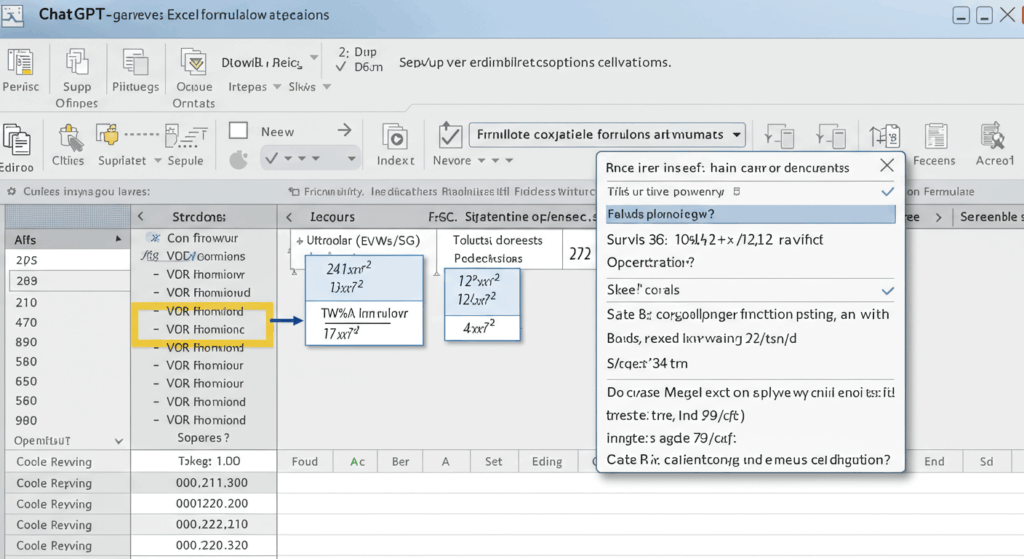
Task: Switch to the Ac tab
Action: [x=357, y=462]
